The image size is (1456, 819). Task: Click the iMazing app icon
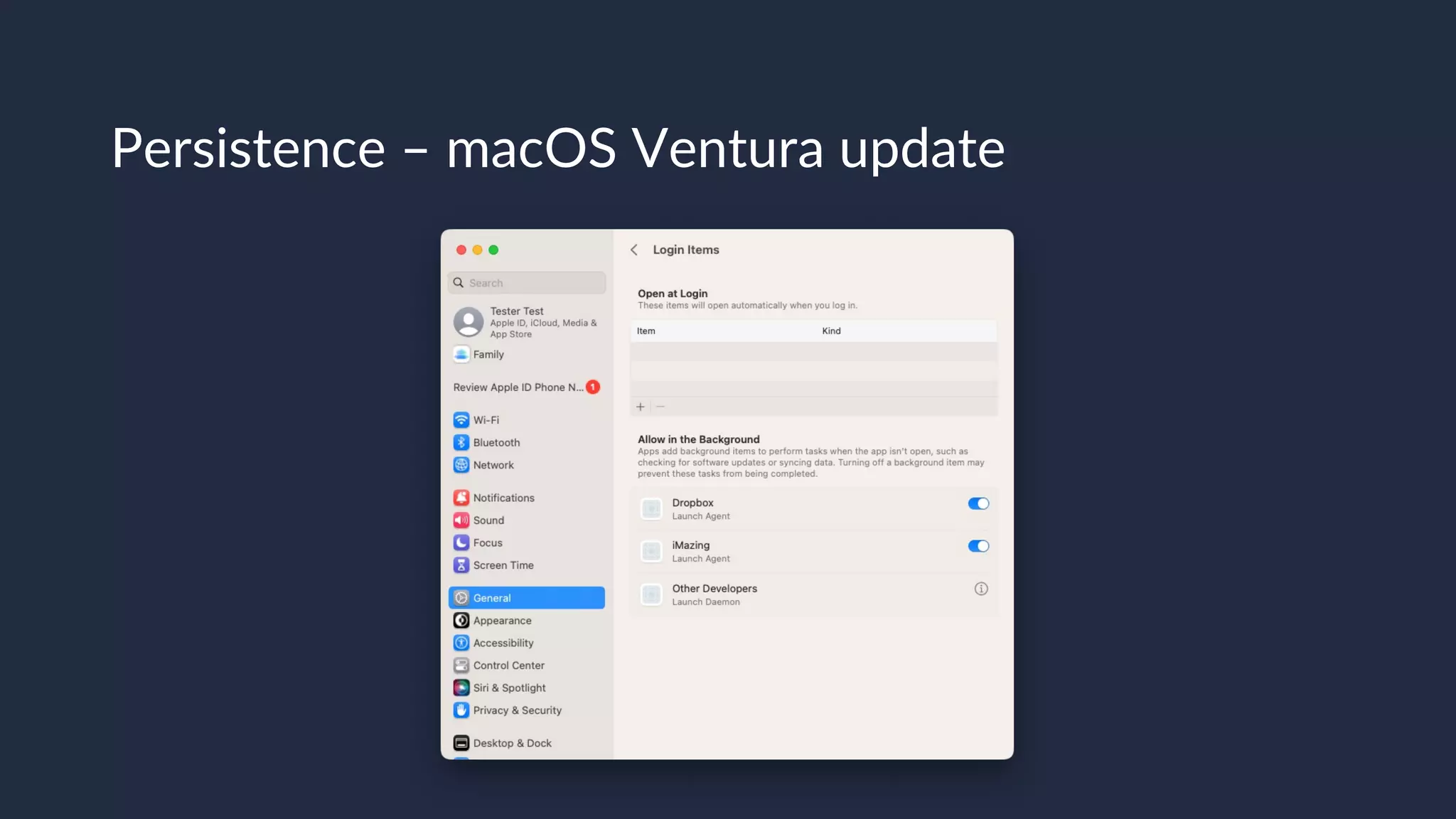coord(651,552)
